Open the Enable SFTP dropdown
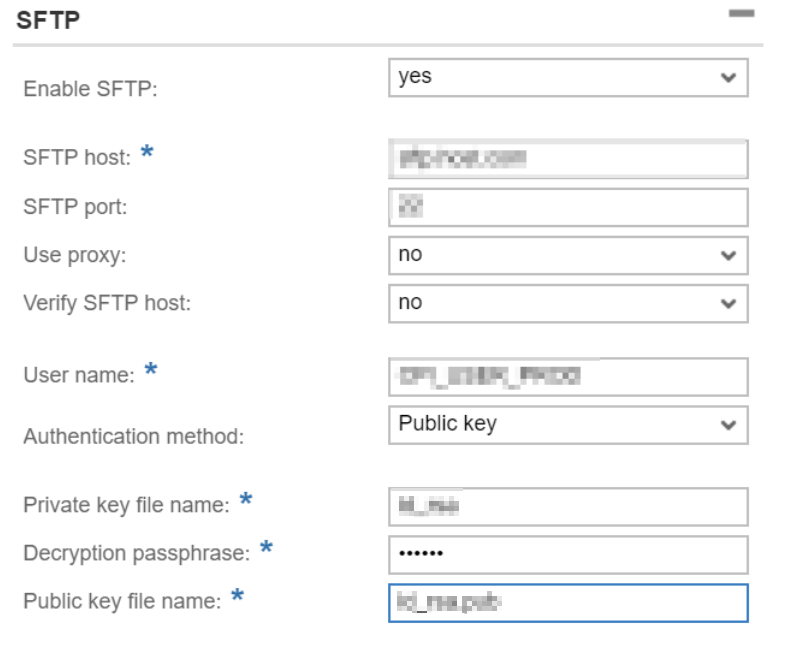Screen dimensions: 794x648 pos(567,78)
